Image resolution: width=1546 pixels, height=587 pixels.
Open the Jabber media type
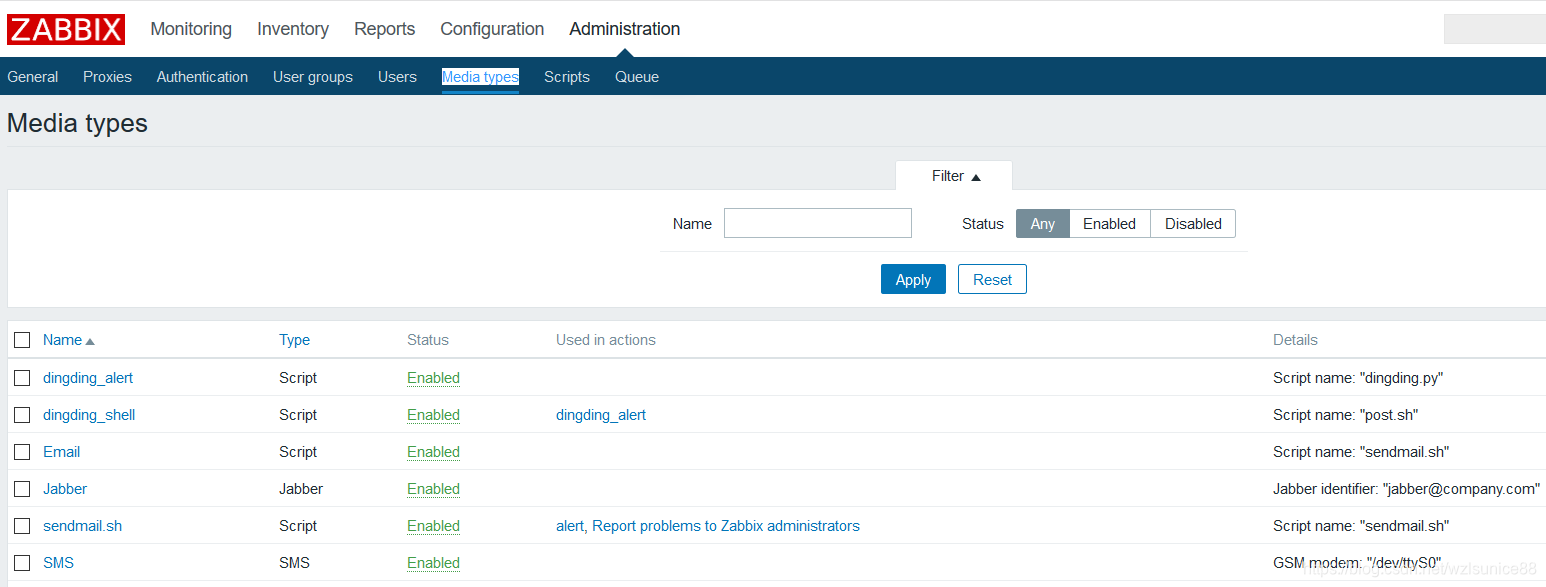(x=65, y=489)
